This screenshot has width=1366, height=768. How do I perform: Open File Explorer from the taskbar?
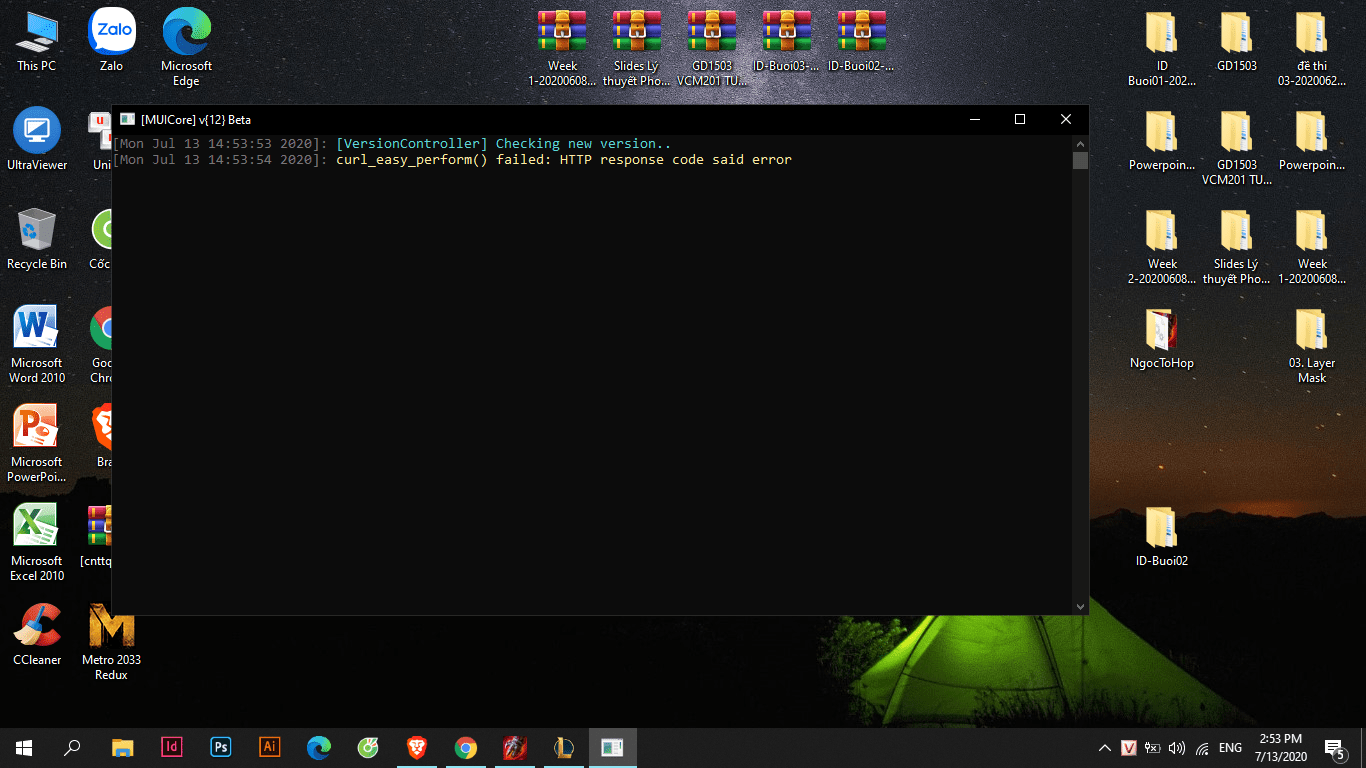point(122,748)
